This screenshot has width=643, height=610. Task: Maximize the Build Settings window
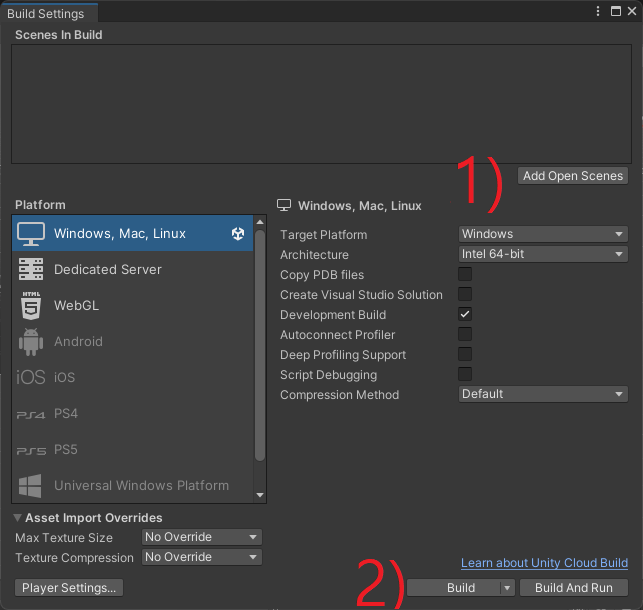pyautogui.click(x=616, y=11)
